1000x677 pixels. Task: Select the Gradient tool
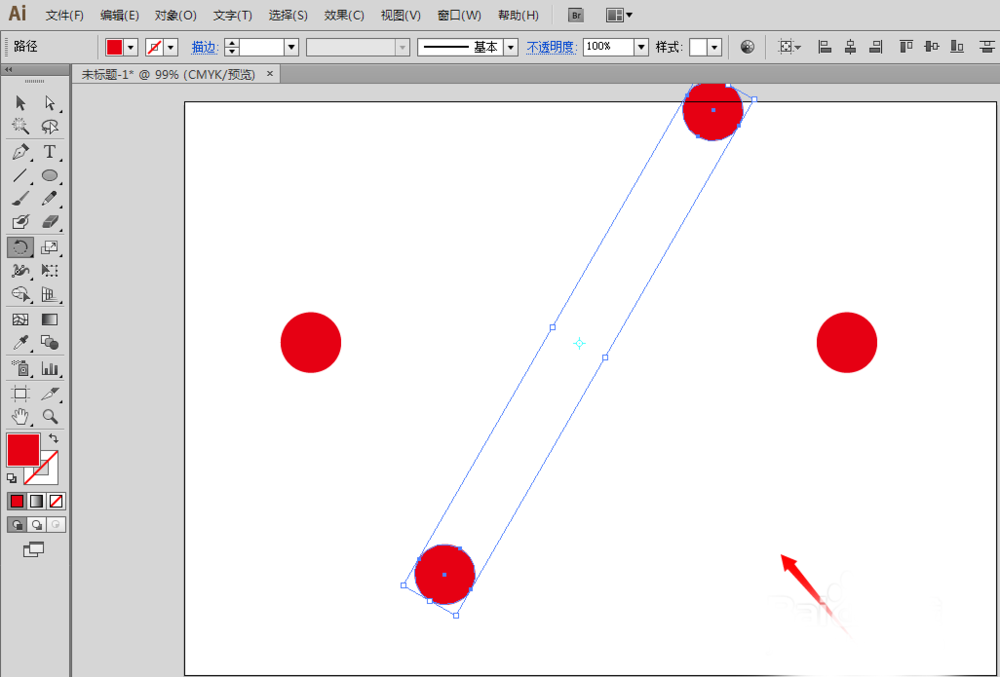[x=50, y=319]
